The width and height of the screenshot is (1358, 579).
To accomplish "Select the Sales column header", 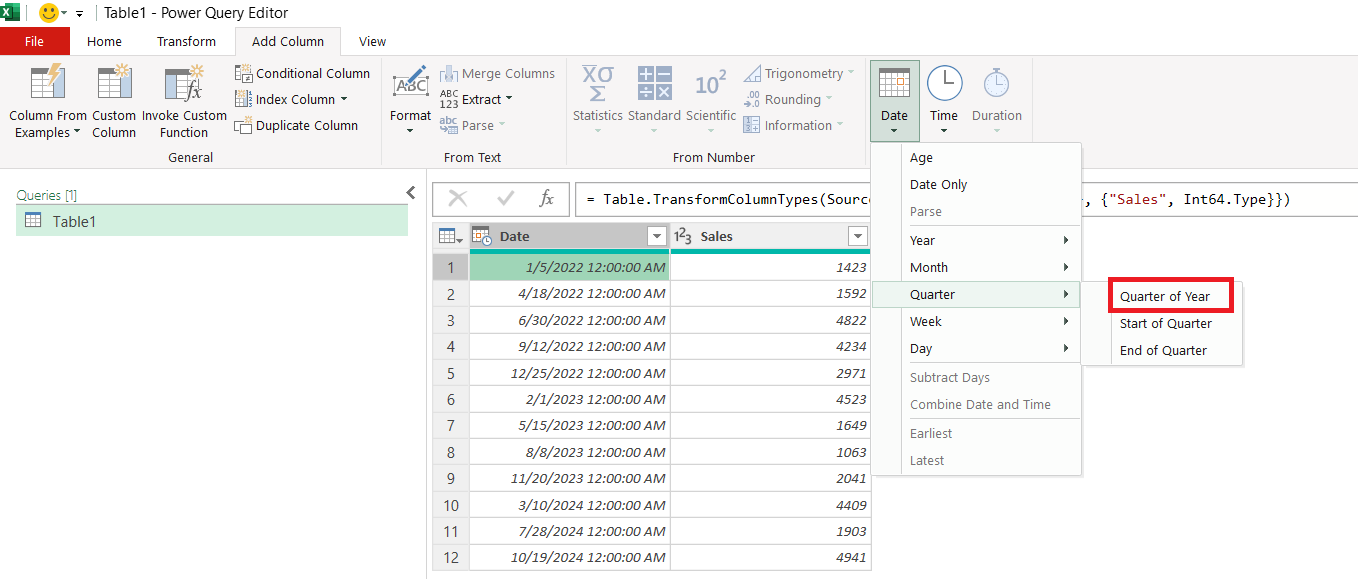I will click(x=770, y=236).
